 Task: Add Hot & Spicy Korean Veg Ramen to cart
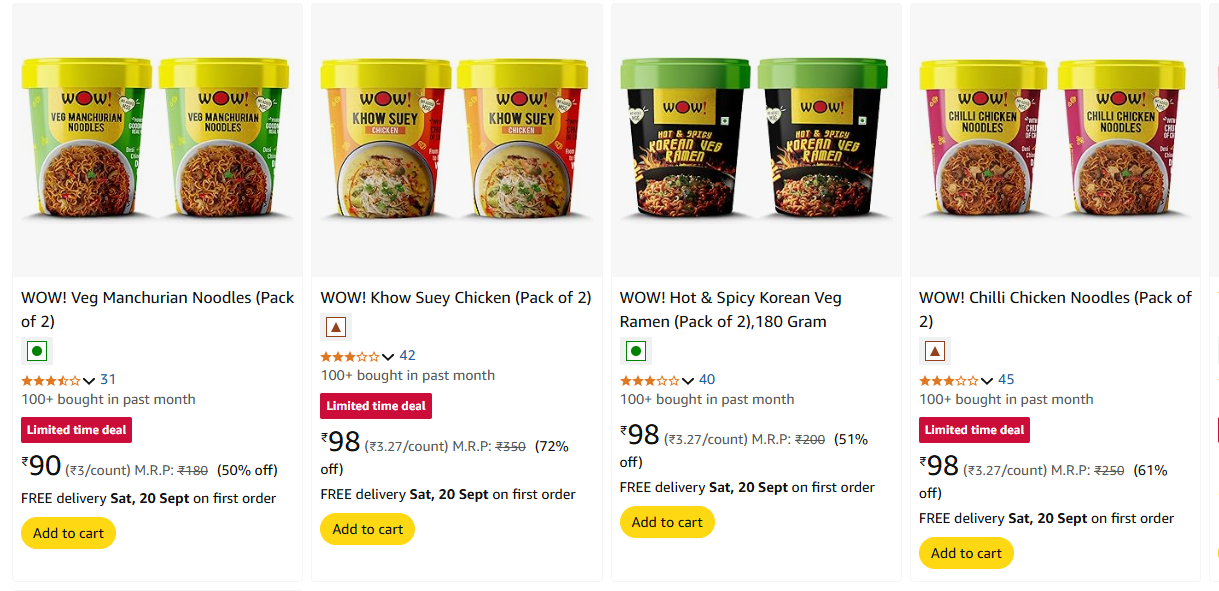(667, 522)
